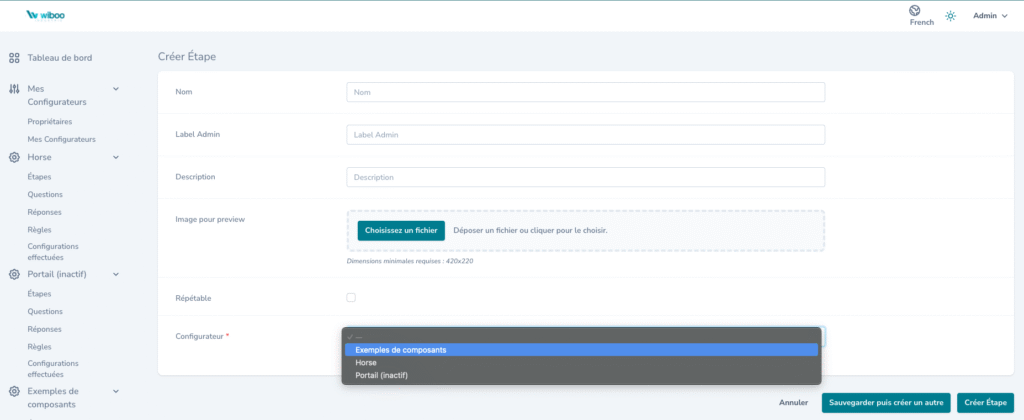Click the Exemples de composants gear icon
This screenshot has width=1024, height=420.
click(x=14, y=392)
